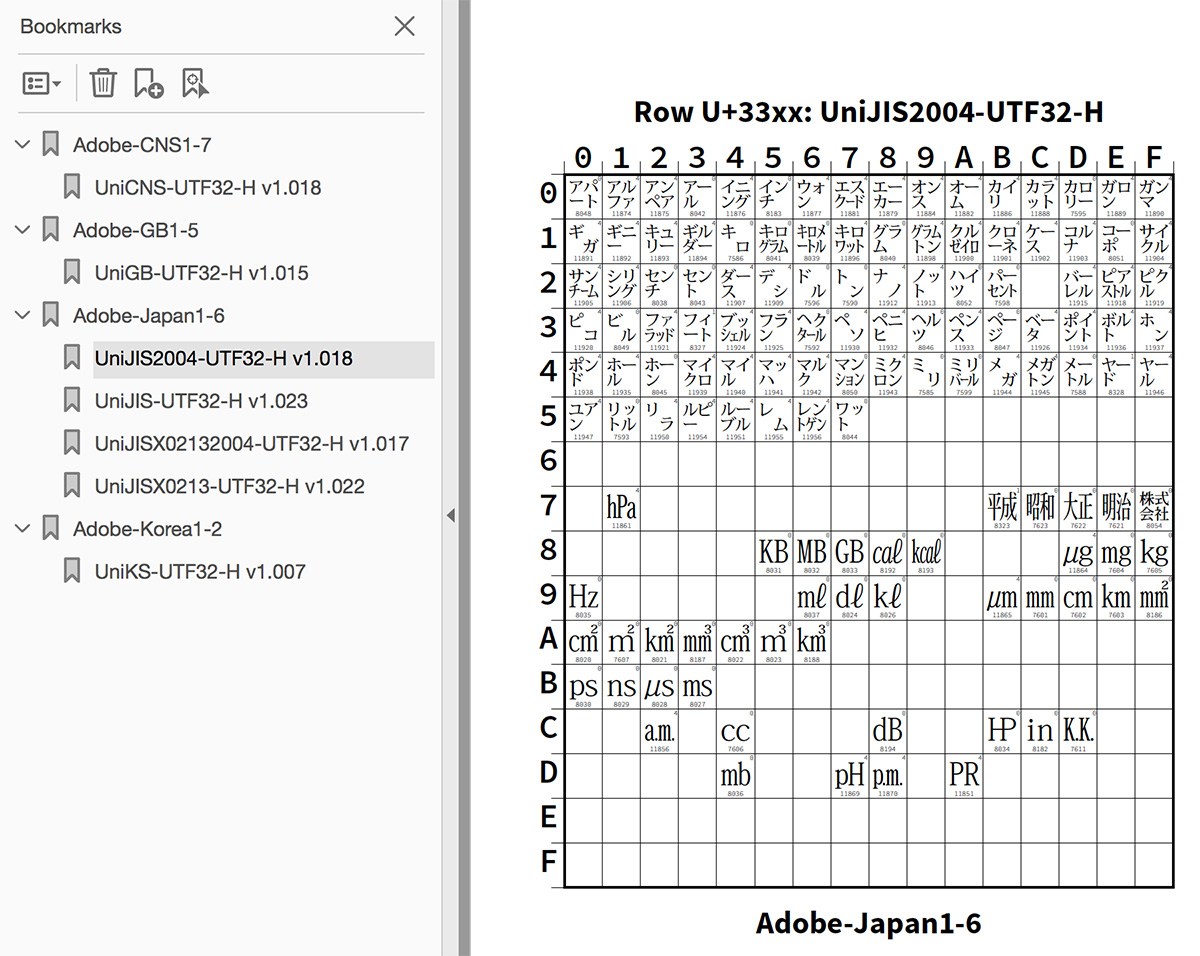
Task: Go to UniJIS-UTF32-H v1.023 bookmark
Action: click(201, 401)
